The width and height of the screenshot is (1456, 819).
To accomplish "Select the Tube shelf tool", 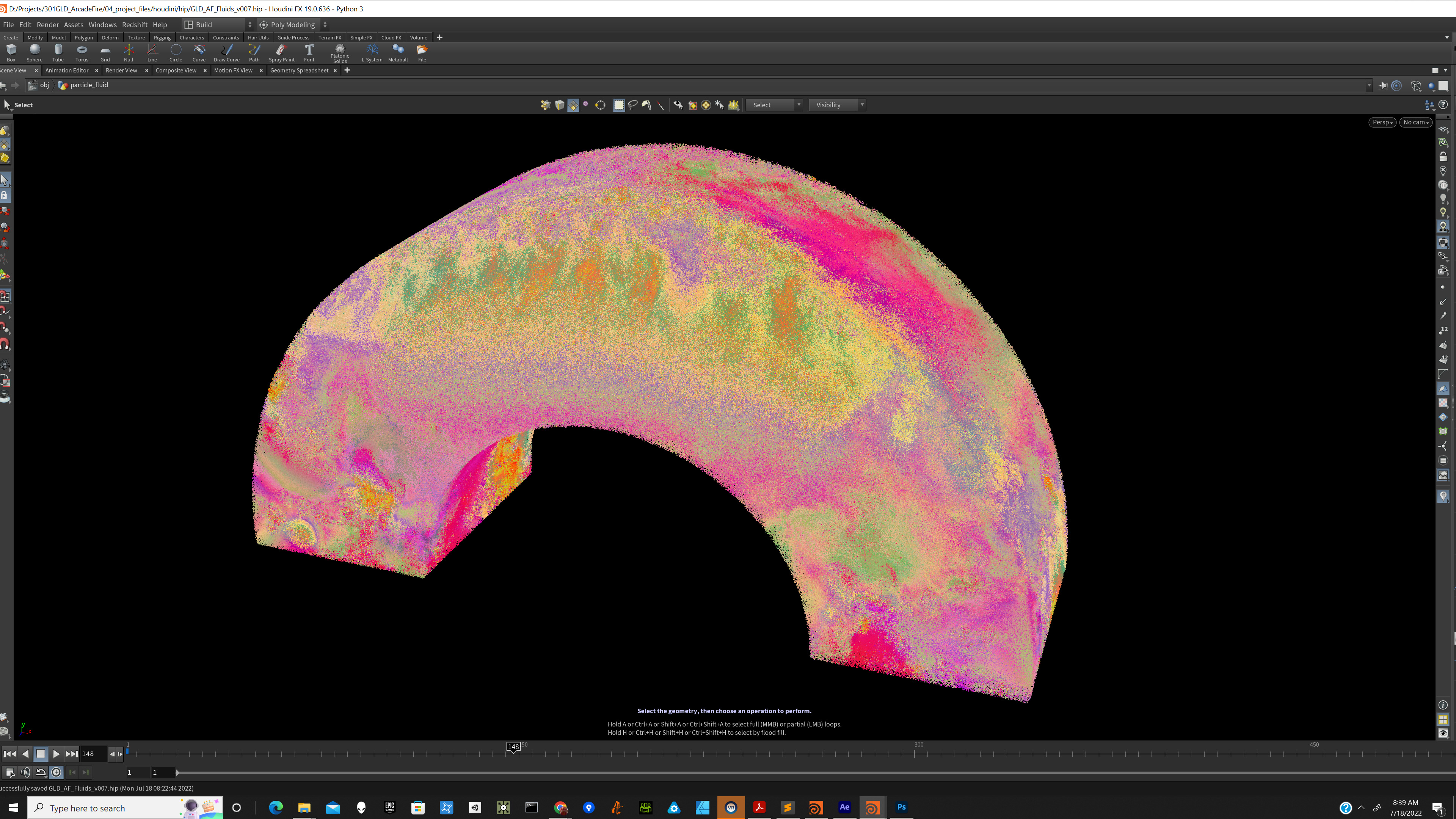I will [x=58, y=53].
